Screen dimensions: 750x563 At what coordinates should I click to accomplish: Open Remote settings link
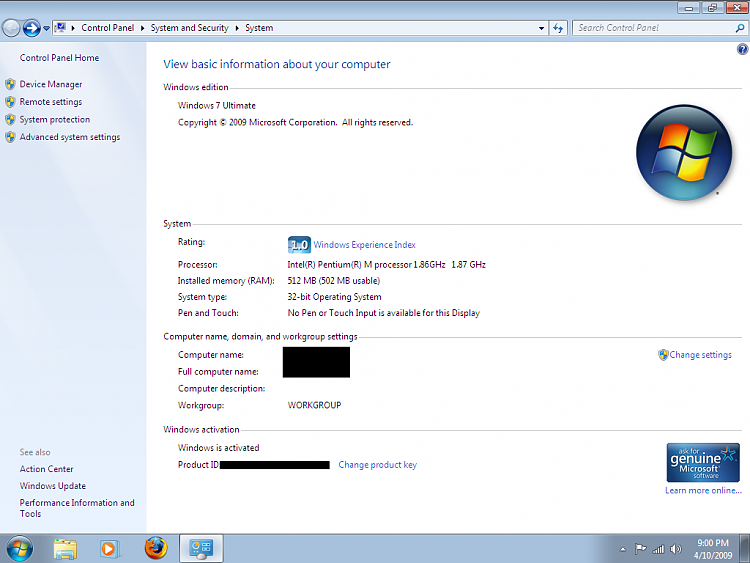[51, 102]
